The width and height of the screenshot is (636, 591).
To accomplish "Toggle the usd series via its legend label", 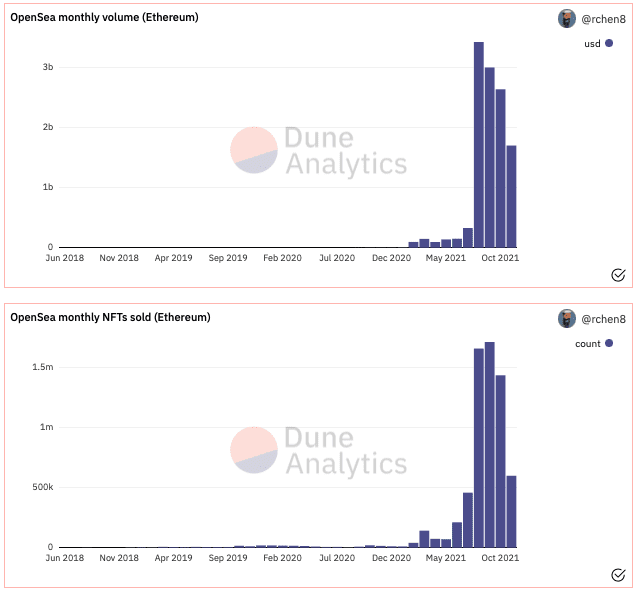I will [x=592, y=44].
